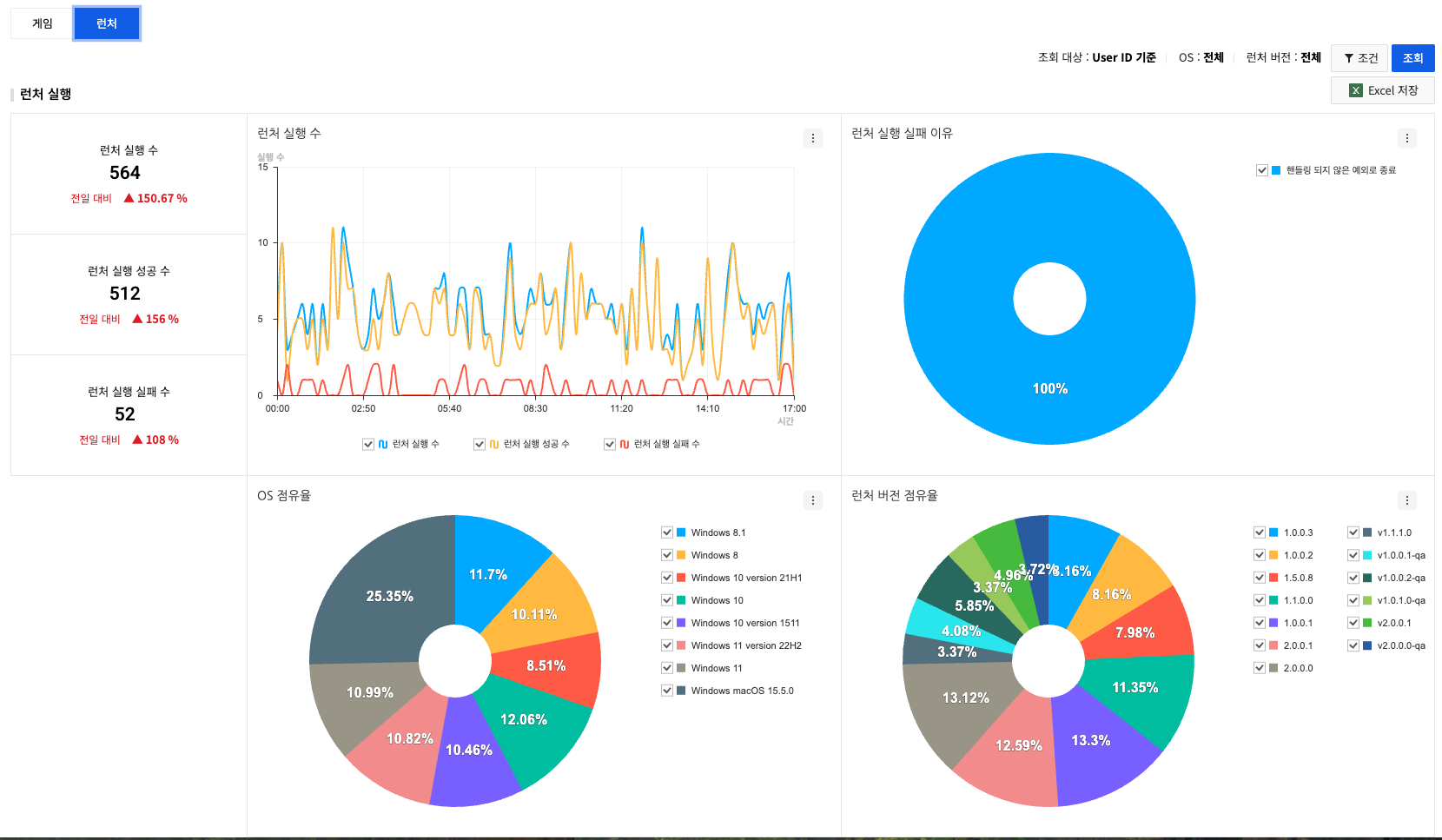Click the filter funnel icon in 조건
Image resolution: width=1442 pixels, height=840 pixels.
[x=1348, y=58]
